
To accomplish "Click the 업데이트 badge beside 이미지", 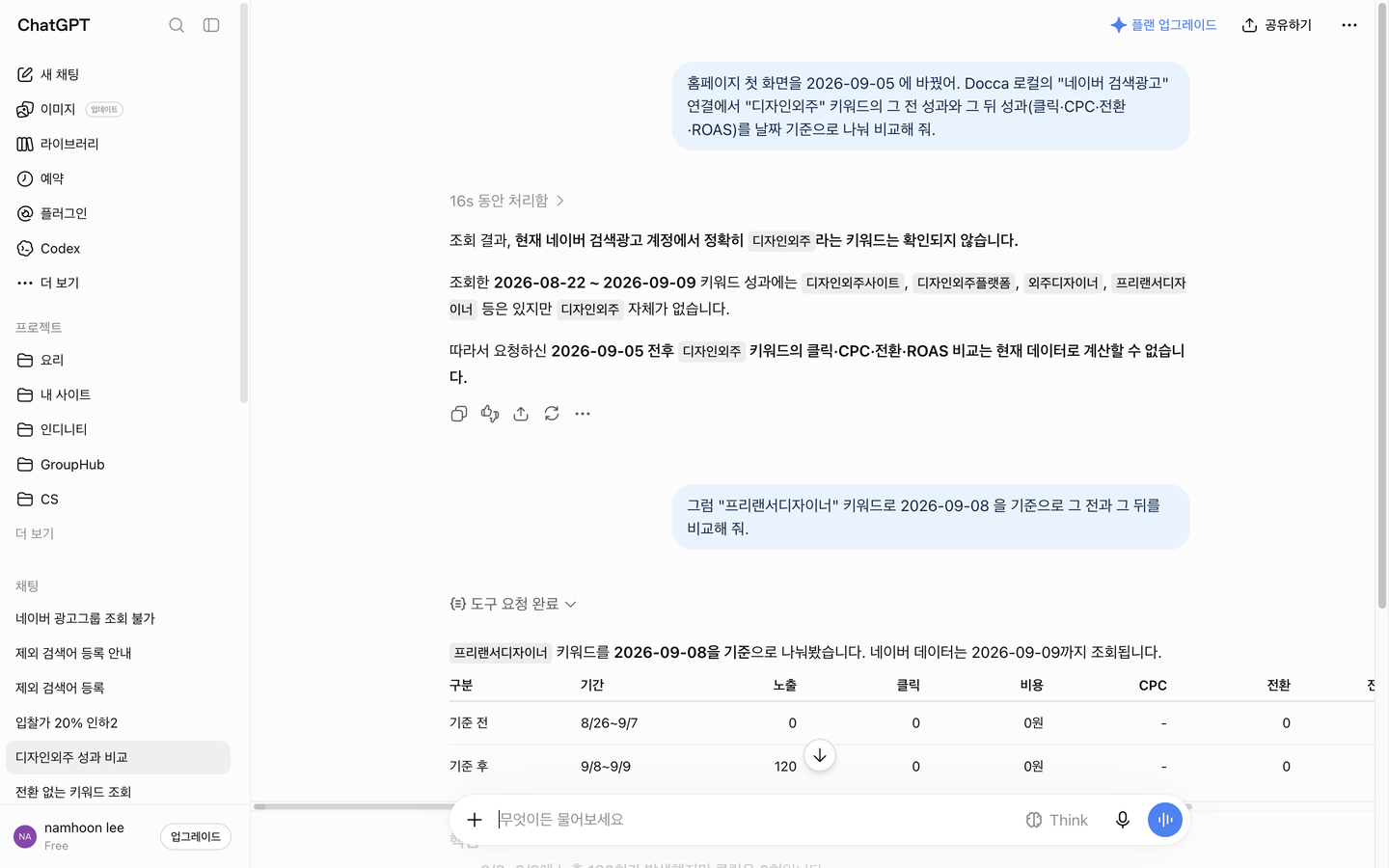I will point(104,110).
